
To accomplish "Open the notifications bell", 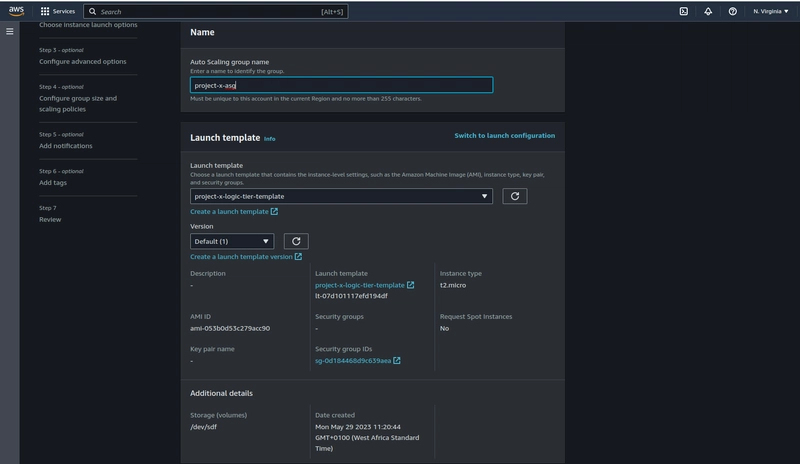I will click(x=708, y=11).
